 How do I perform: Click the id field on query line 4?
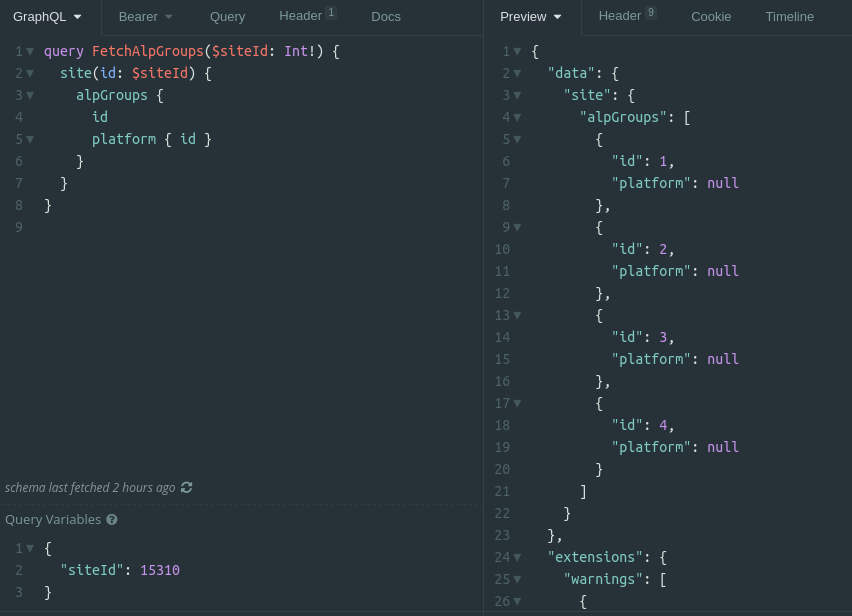100,117
